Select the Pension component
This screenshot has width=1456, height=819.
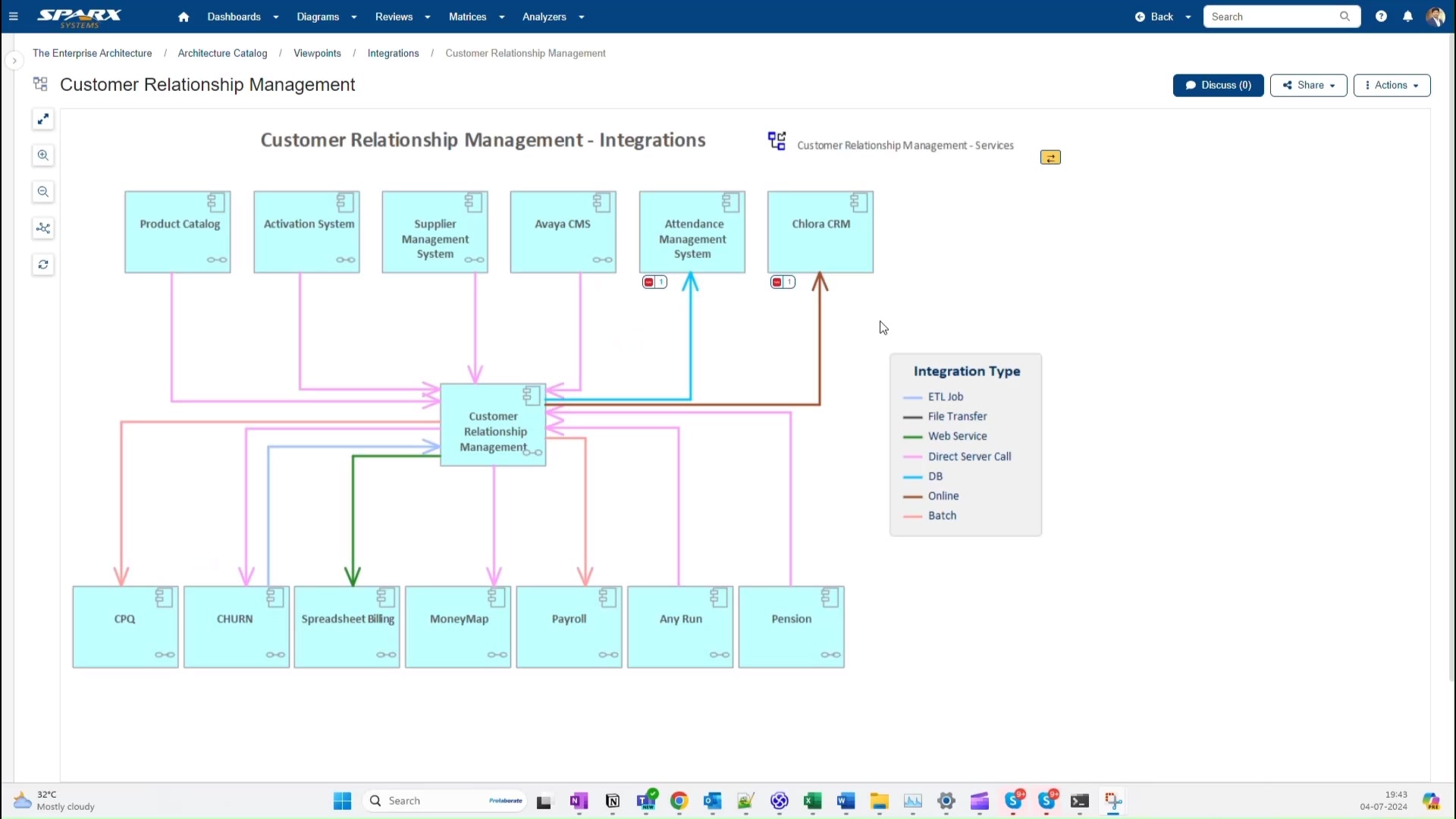pos(792,627)
